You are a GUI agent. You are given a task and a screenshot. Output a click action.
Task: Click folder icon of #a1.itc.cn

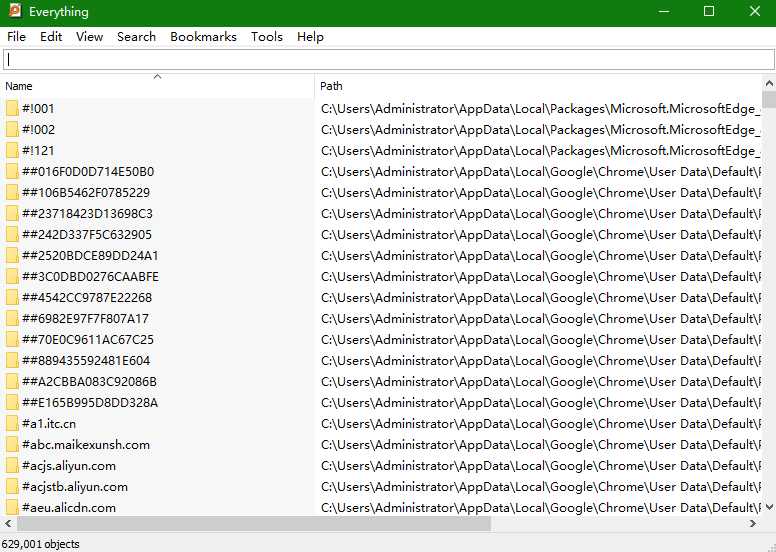pos(12,424)
